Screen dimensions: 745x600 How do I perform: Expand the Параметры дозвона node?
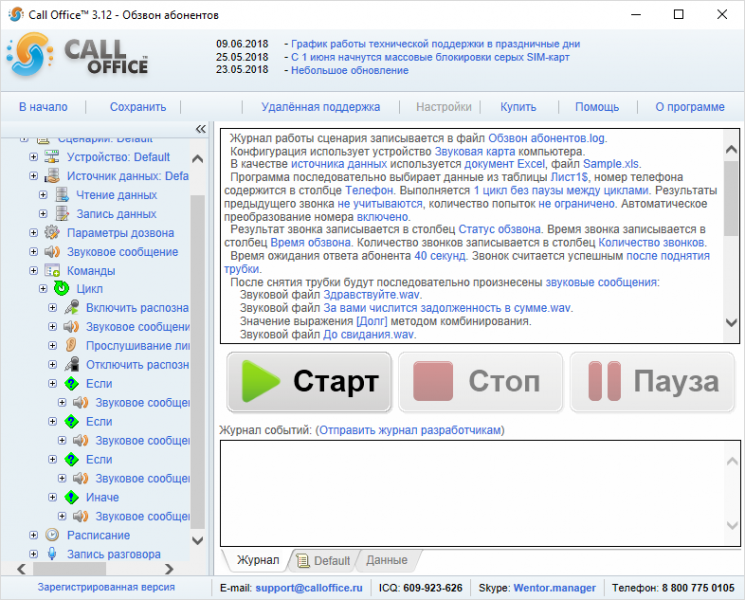point(33,233)
